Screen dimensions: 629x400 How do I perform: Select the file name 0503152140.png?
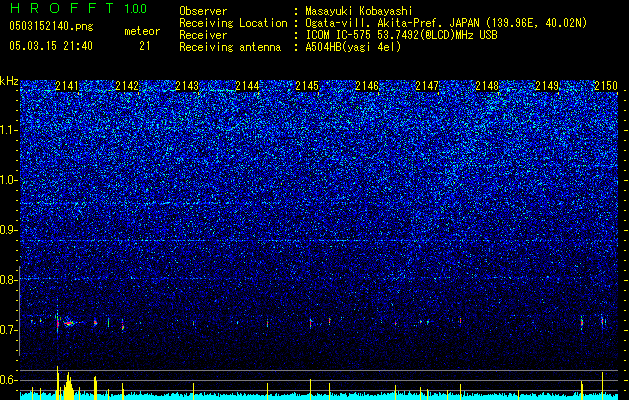tap(51, 26)
